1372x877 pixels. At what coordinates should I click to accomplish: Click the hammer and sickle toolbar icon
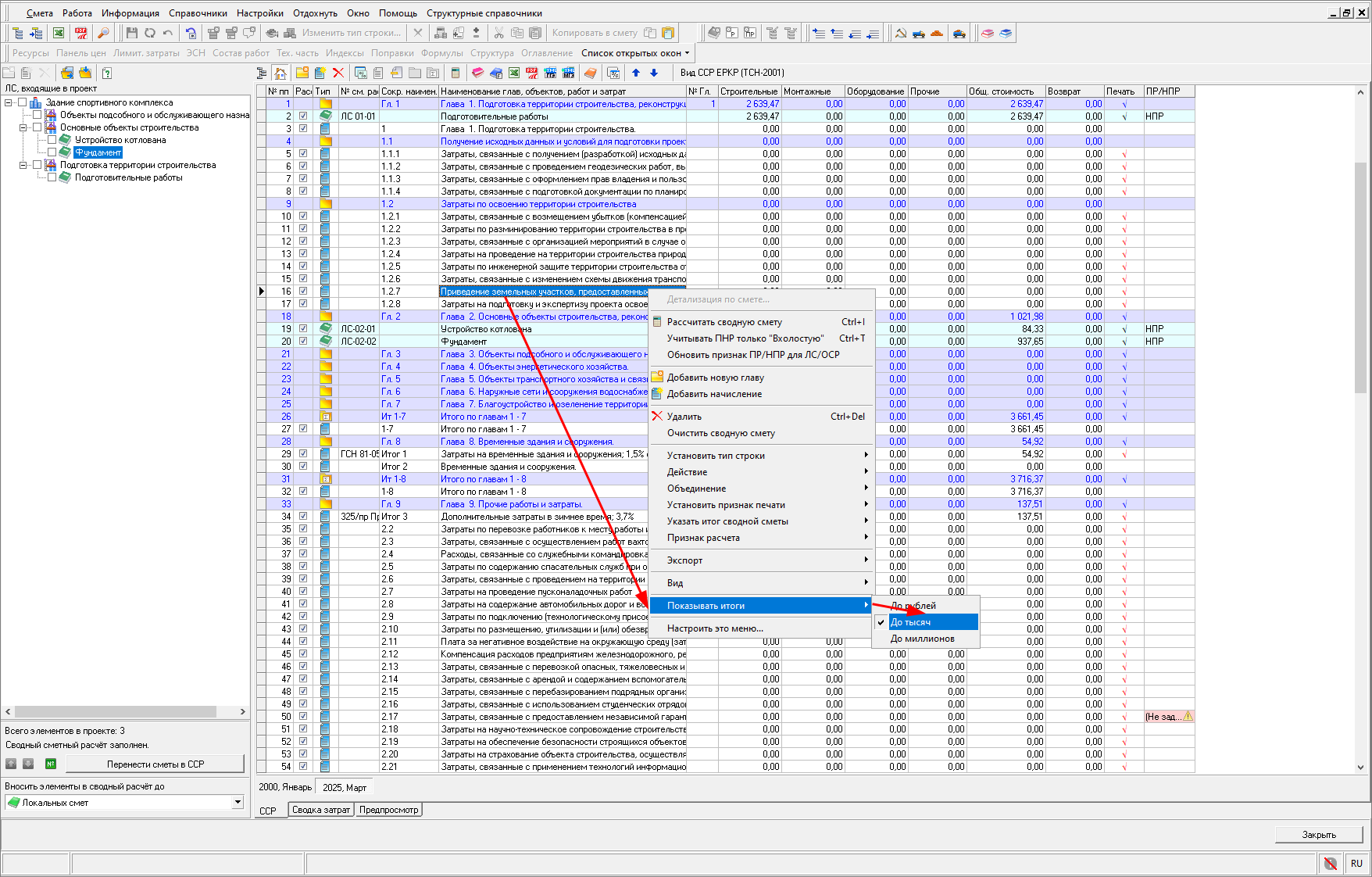tap(900, 33)
